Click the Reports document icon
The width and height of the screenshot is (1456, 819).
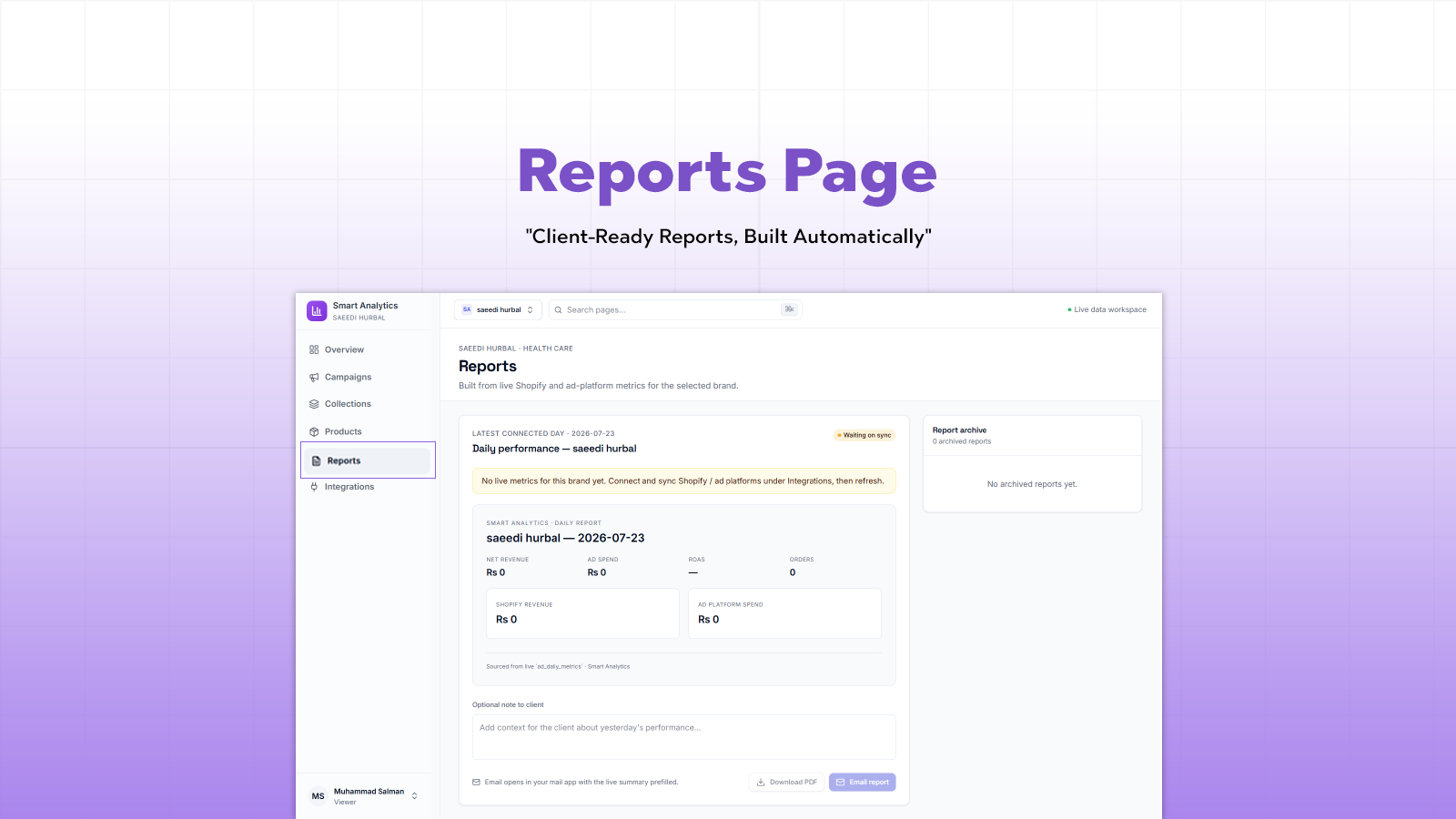click(317, 460)
